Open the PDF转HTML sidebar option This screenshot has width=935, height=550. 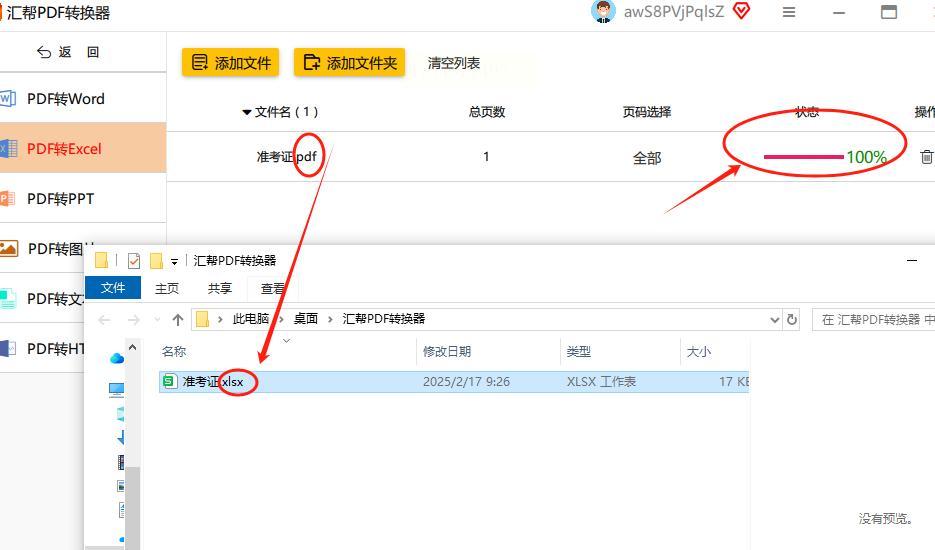pos(43,348)
